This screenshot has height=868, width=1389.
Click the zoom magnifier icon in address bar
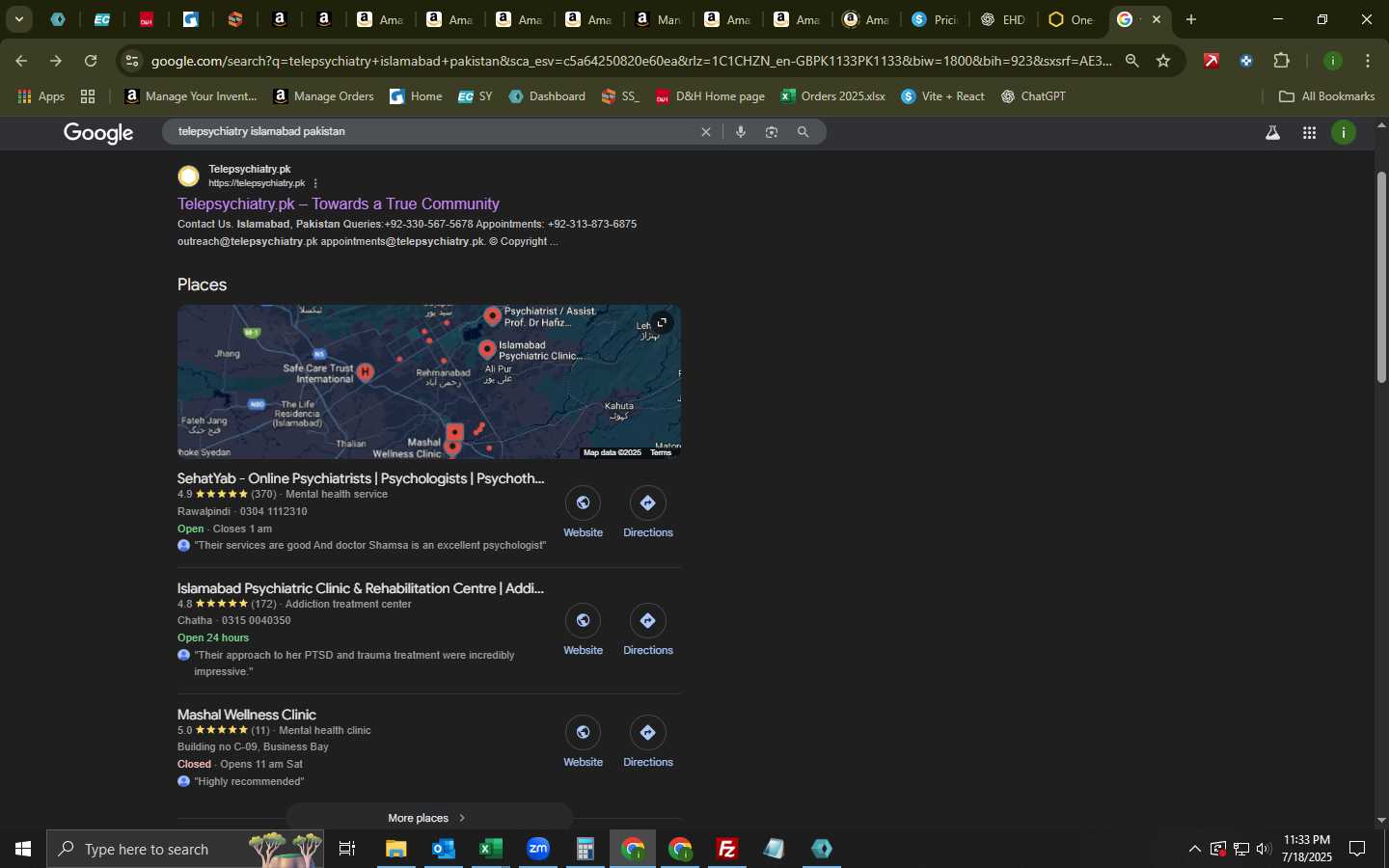1131,61
